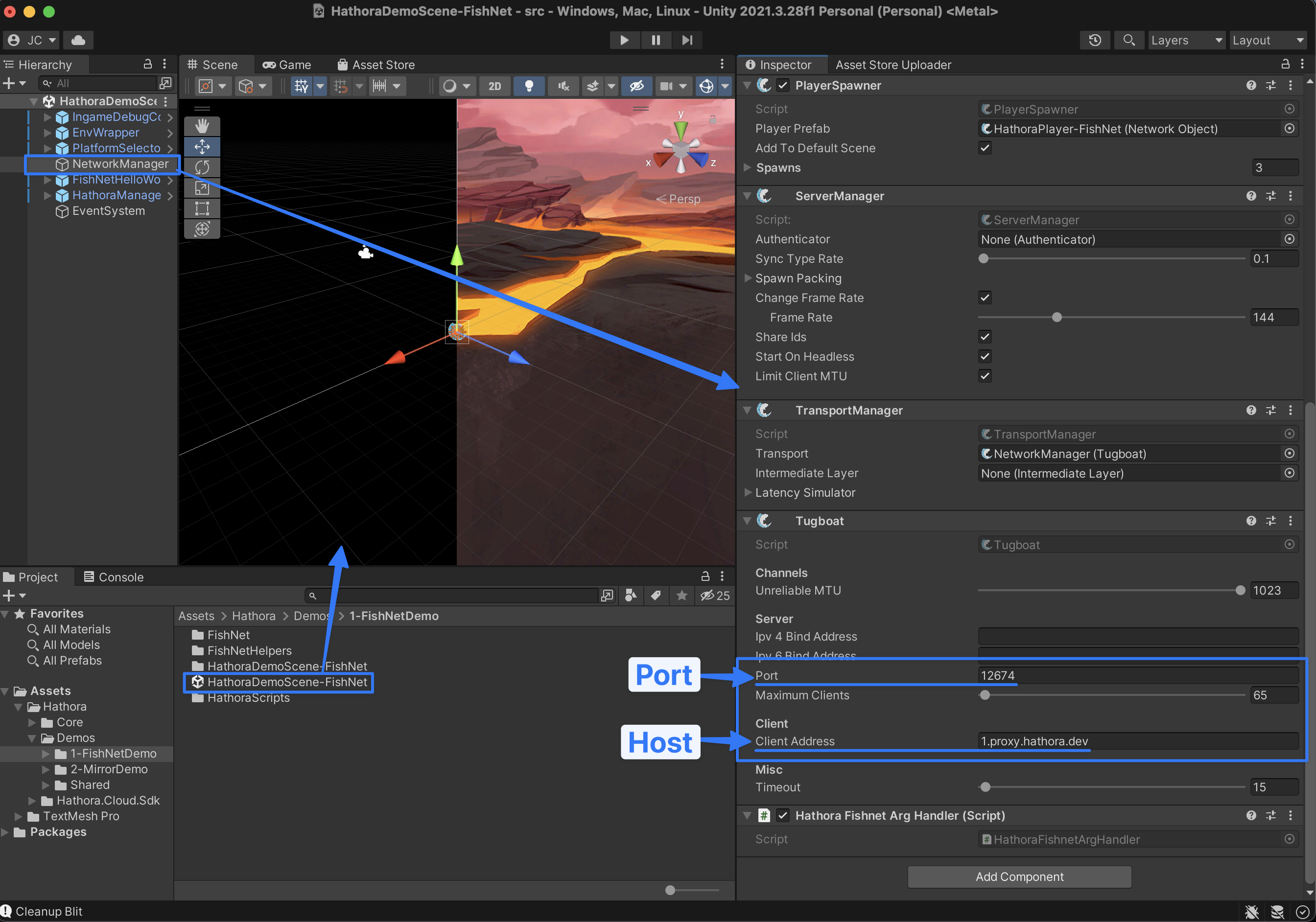The height and width of the screenshot is (922, 1316).
Task: Lock the Inspector panel
Action: coord(1285,64)
